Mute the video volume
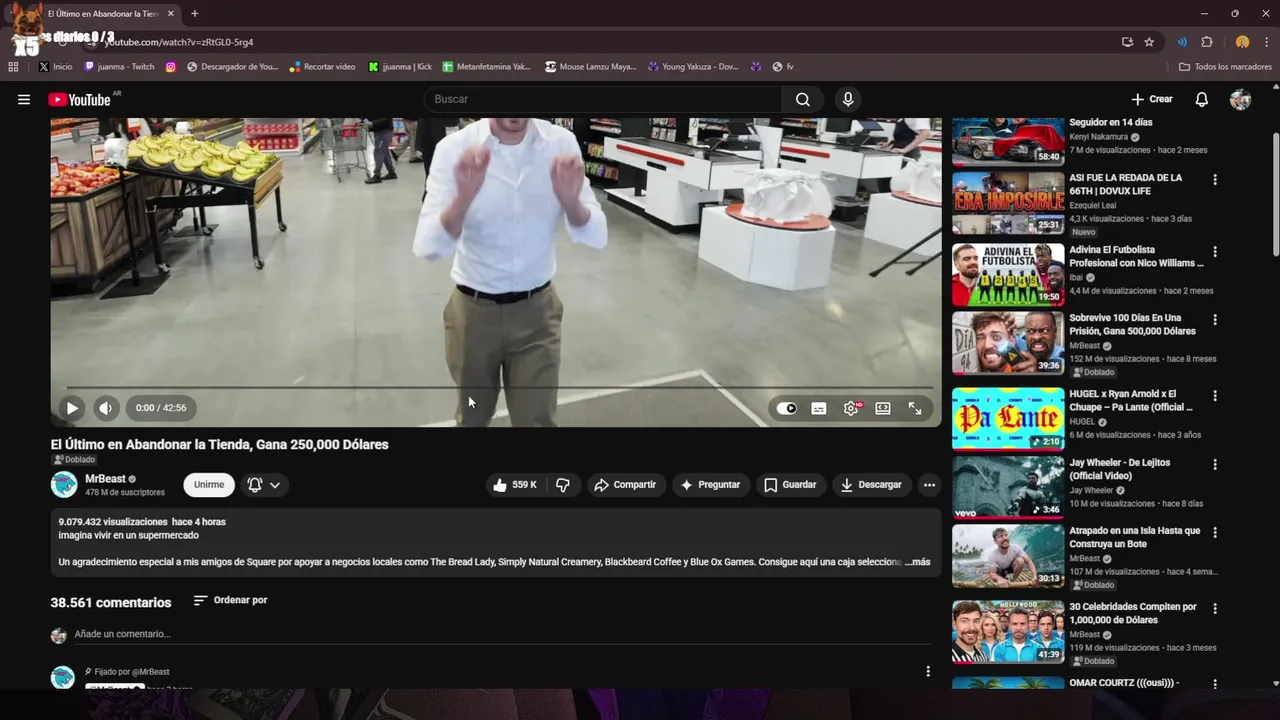 pos(105,408)
